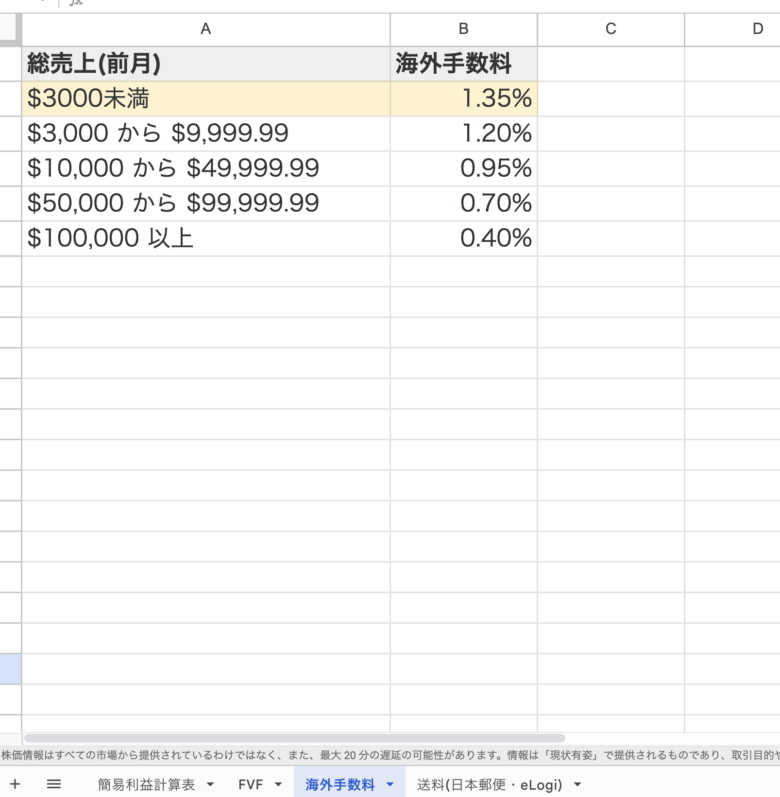The width and height of the screenshot is (780, 797).
Task: Select cell $100,000 以上
Action: (206, 238)
